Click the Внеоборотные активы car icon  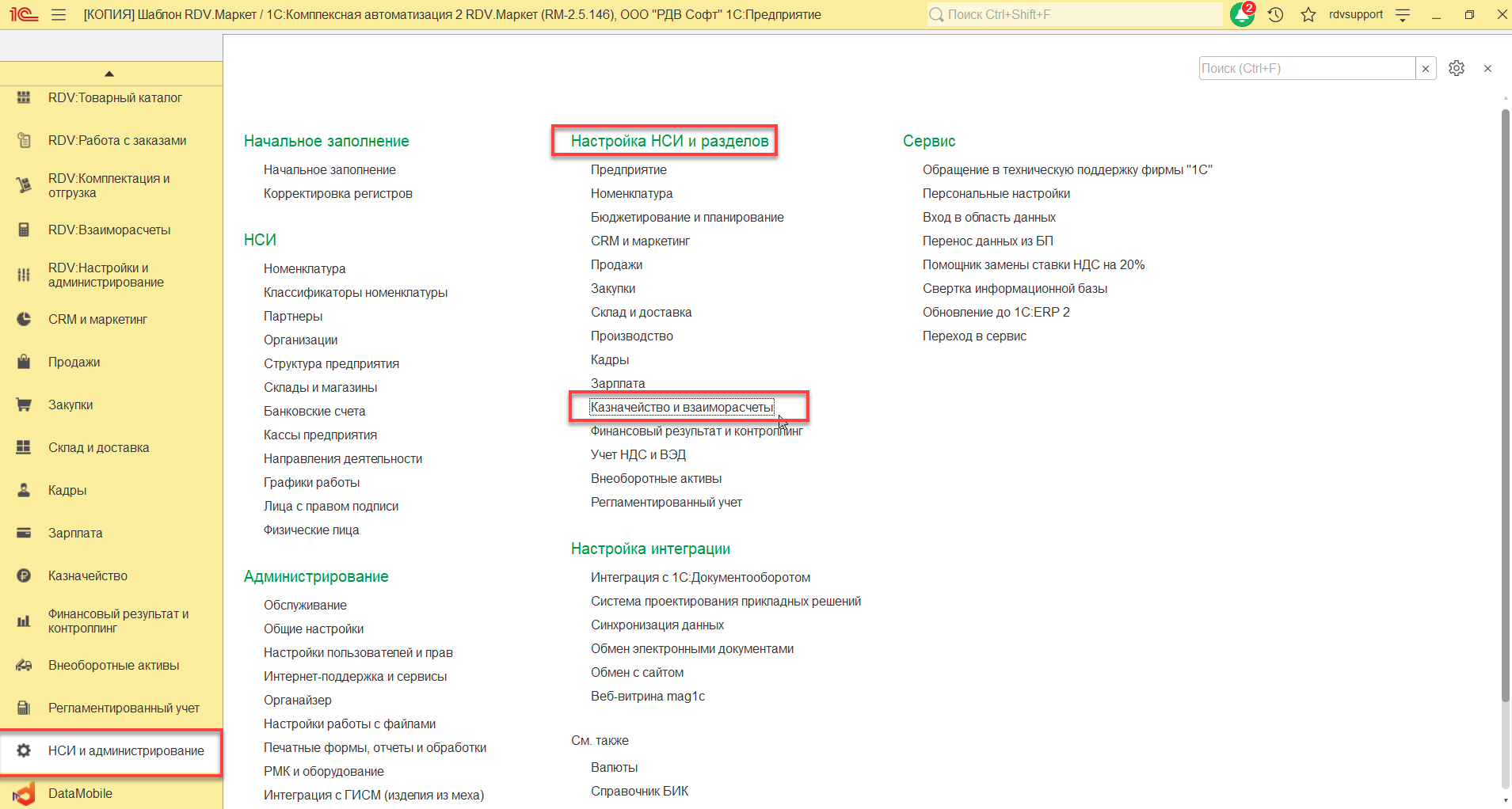pyautogui.click(x=24, y=665)
